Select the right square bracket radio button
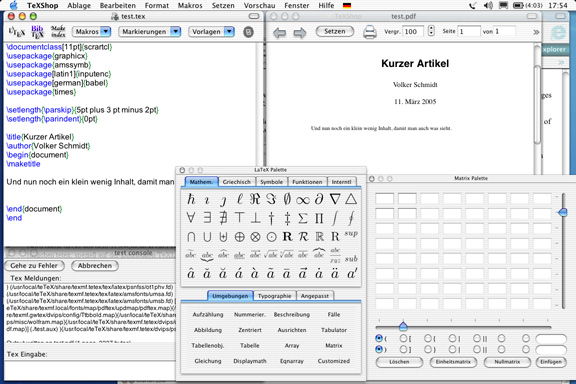The image size is (576, 384). click(403, 349)
